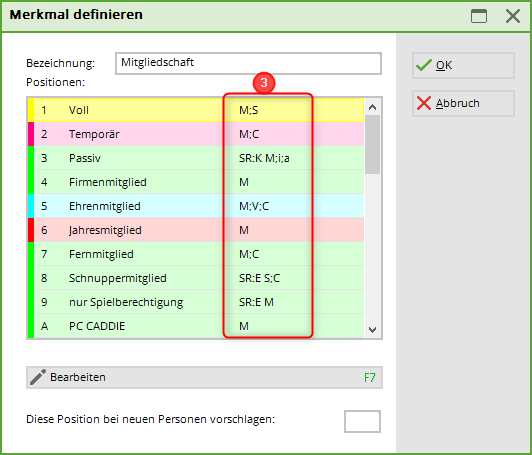
Task: Click the green checkmark OK icon
Action: click(x=424, y=65)
